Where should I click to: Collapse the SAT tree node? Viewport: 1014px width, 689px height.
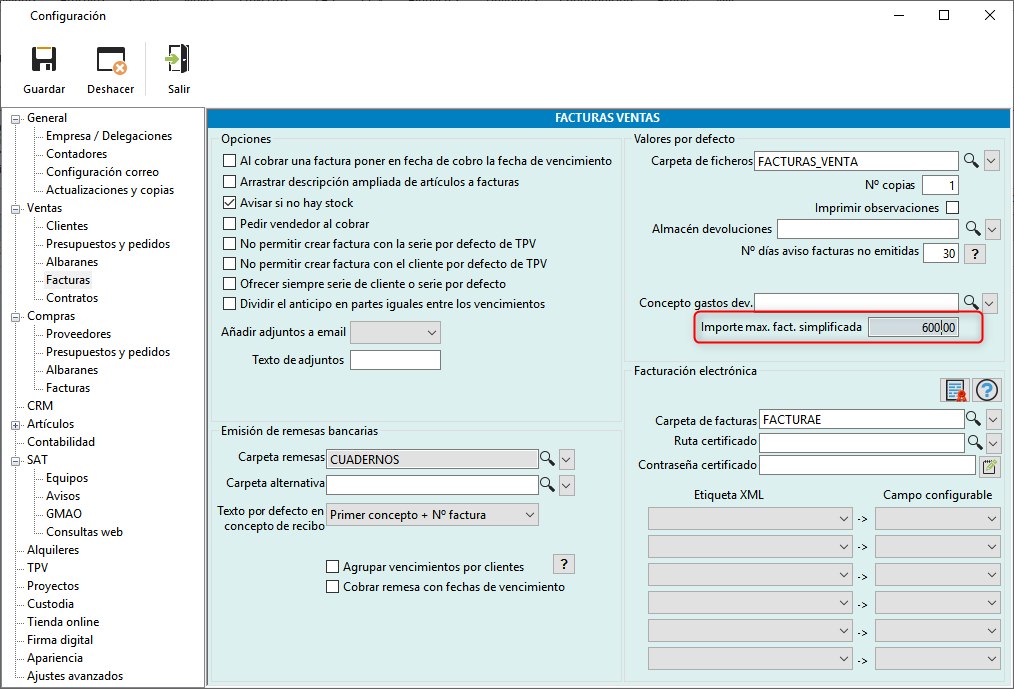click(x=16, y=461)
